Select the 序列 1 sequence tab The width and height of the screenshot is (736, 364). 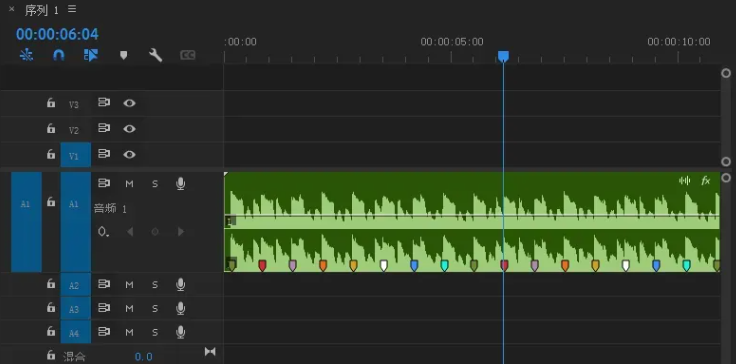point(41,10)
